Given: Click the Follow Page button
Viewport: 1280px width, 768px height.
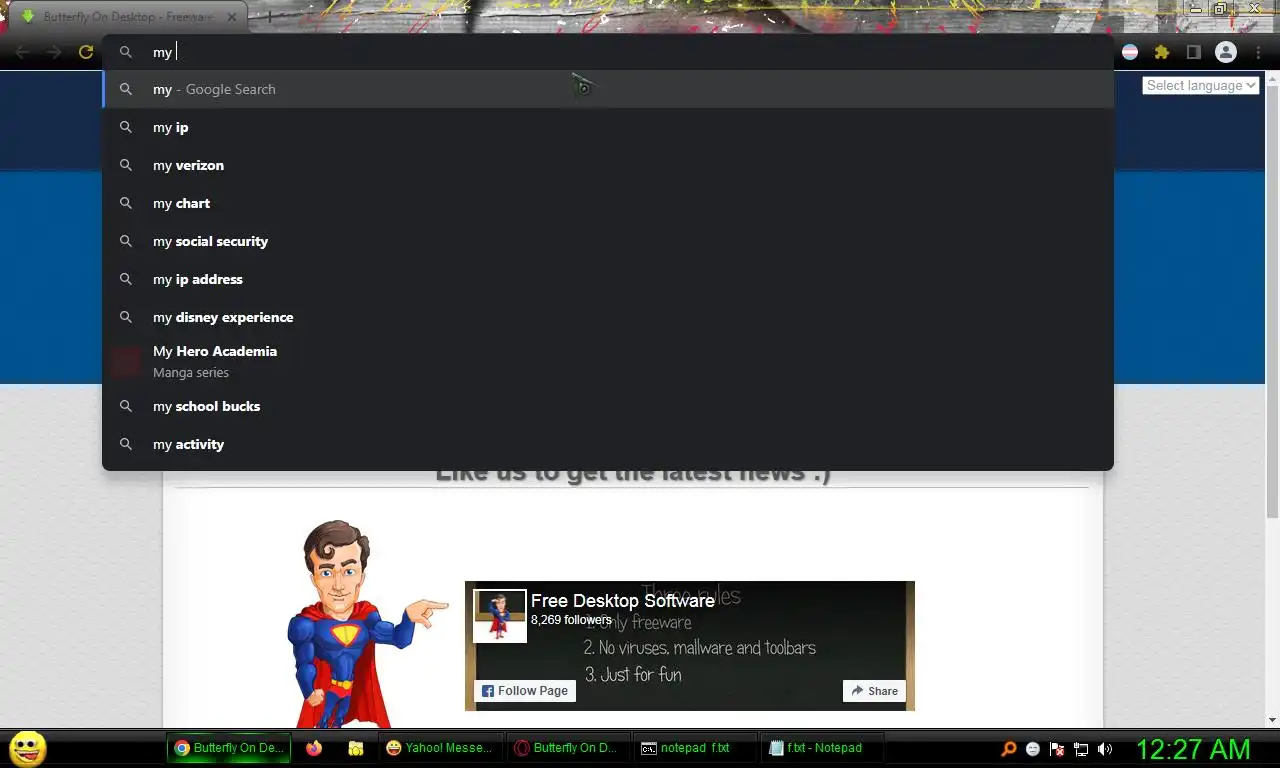Looking at the screenshot, I should pyautogui.click(x=524, y=691).
